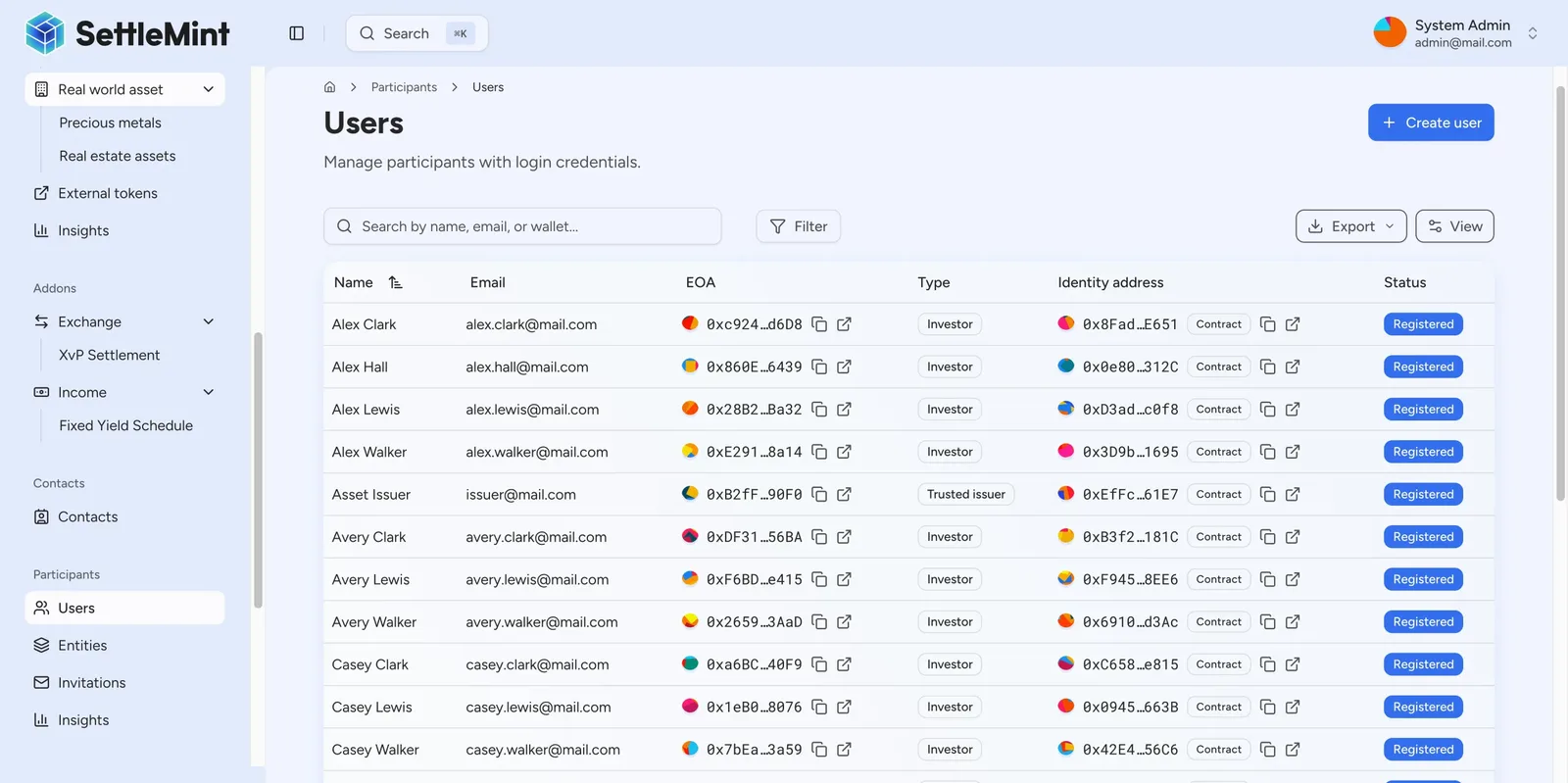Open Avery Walker identity external link
This screenshot has width=1568, height=783.
click(x=1293, y=622)
